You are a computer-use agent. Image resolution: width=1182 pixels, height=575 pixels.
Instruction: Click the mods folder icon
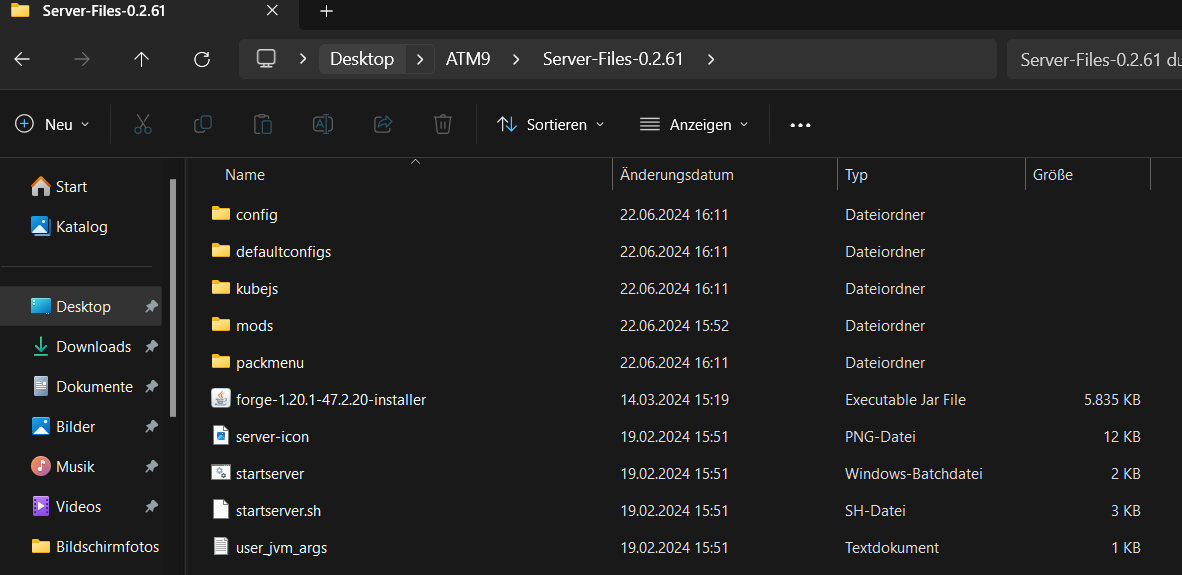pos(220,326)
